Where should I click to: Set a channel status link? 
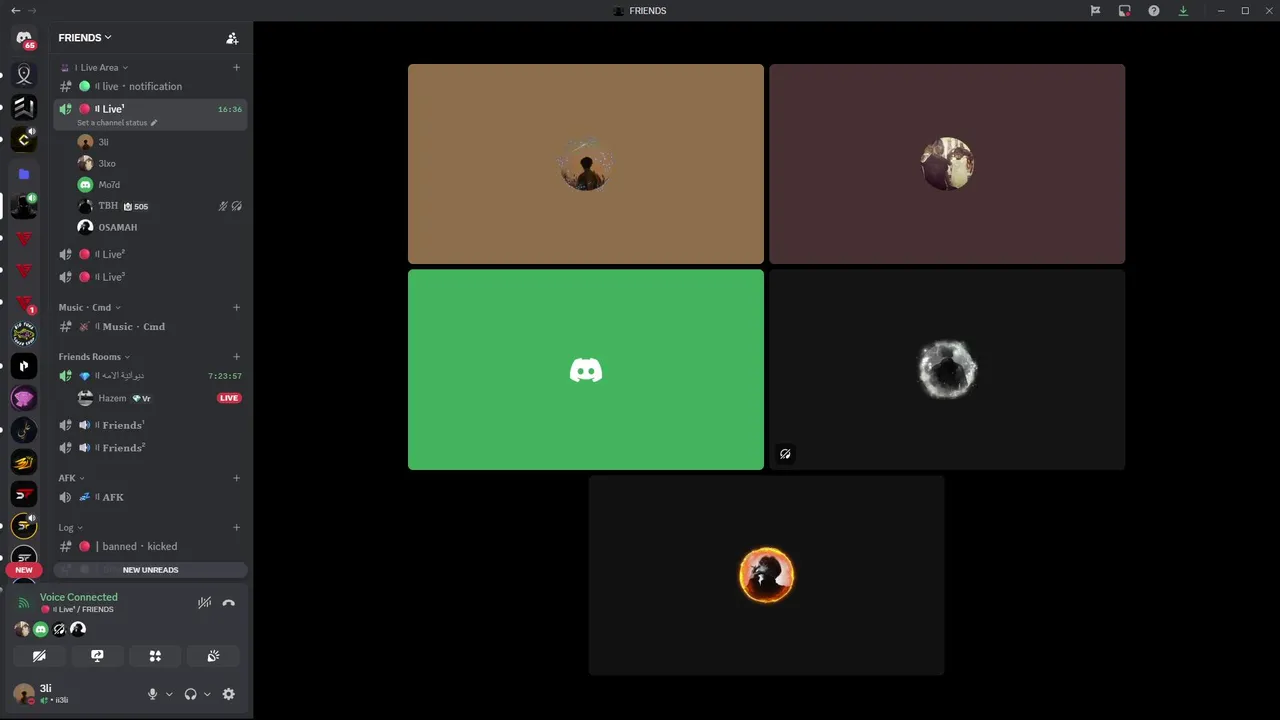pyautogui.click(x=116, y=123)
